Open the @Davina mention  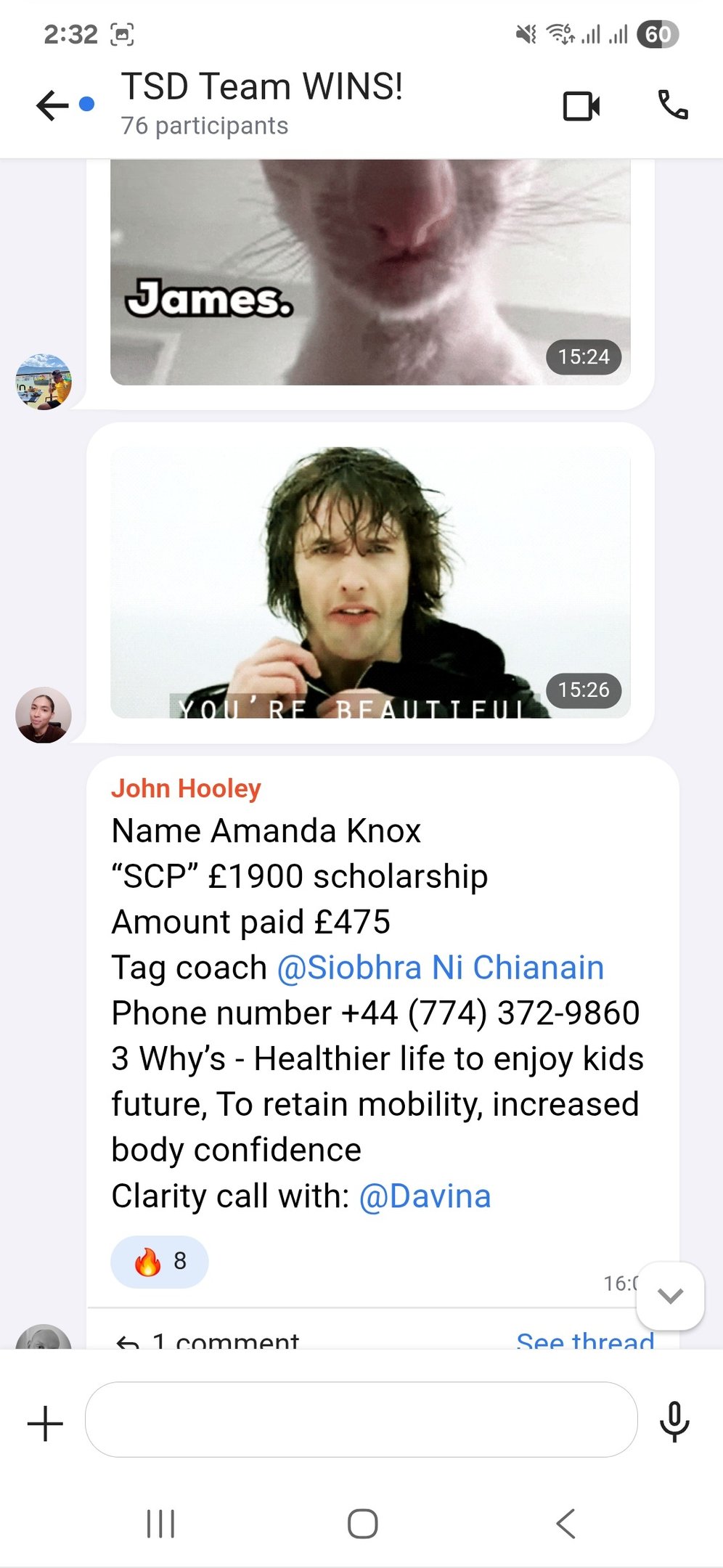(425, 1196)
